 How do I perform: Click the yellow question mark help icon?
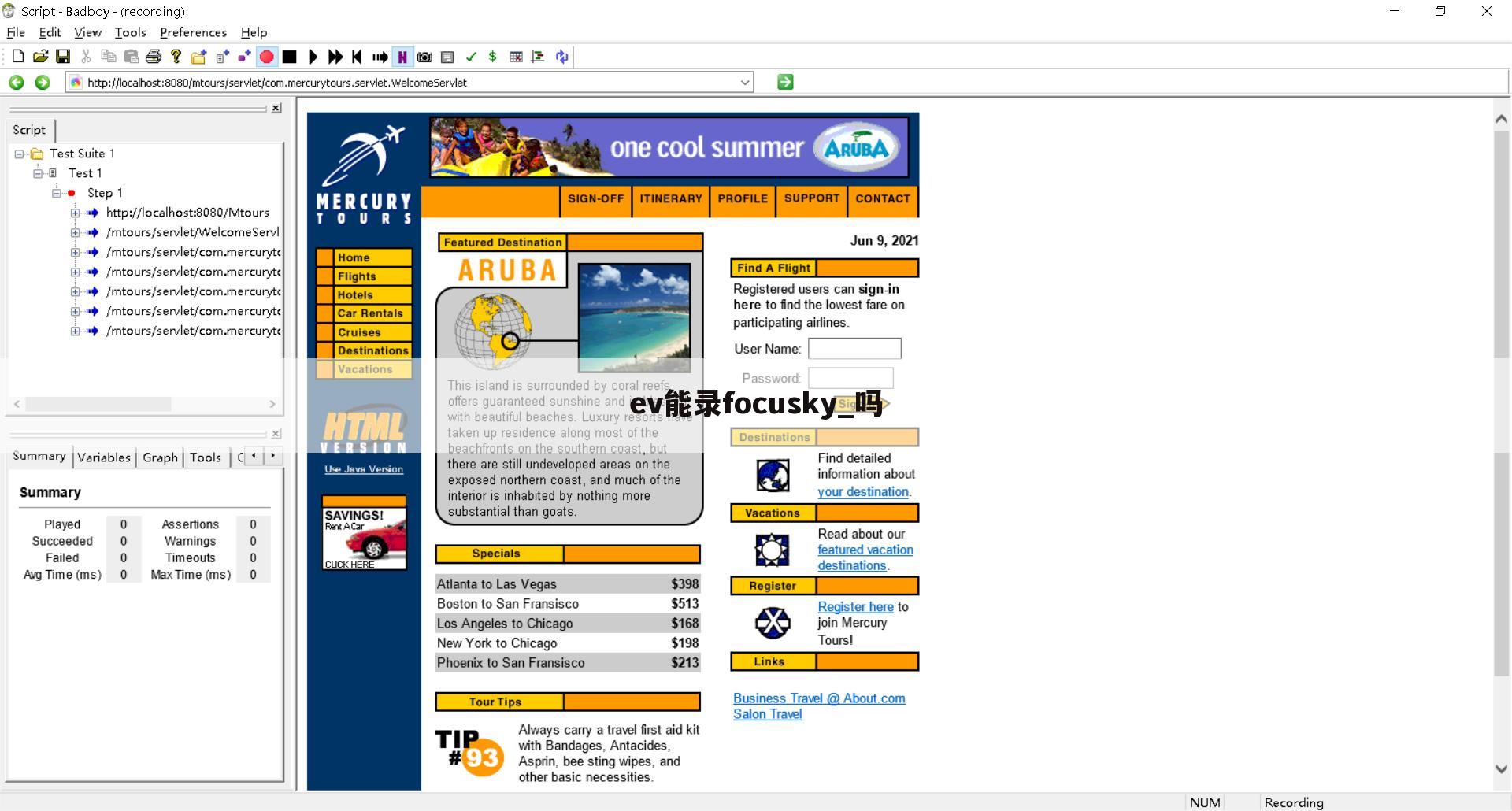(176, 57)
